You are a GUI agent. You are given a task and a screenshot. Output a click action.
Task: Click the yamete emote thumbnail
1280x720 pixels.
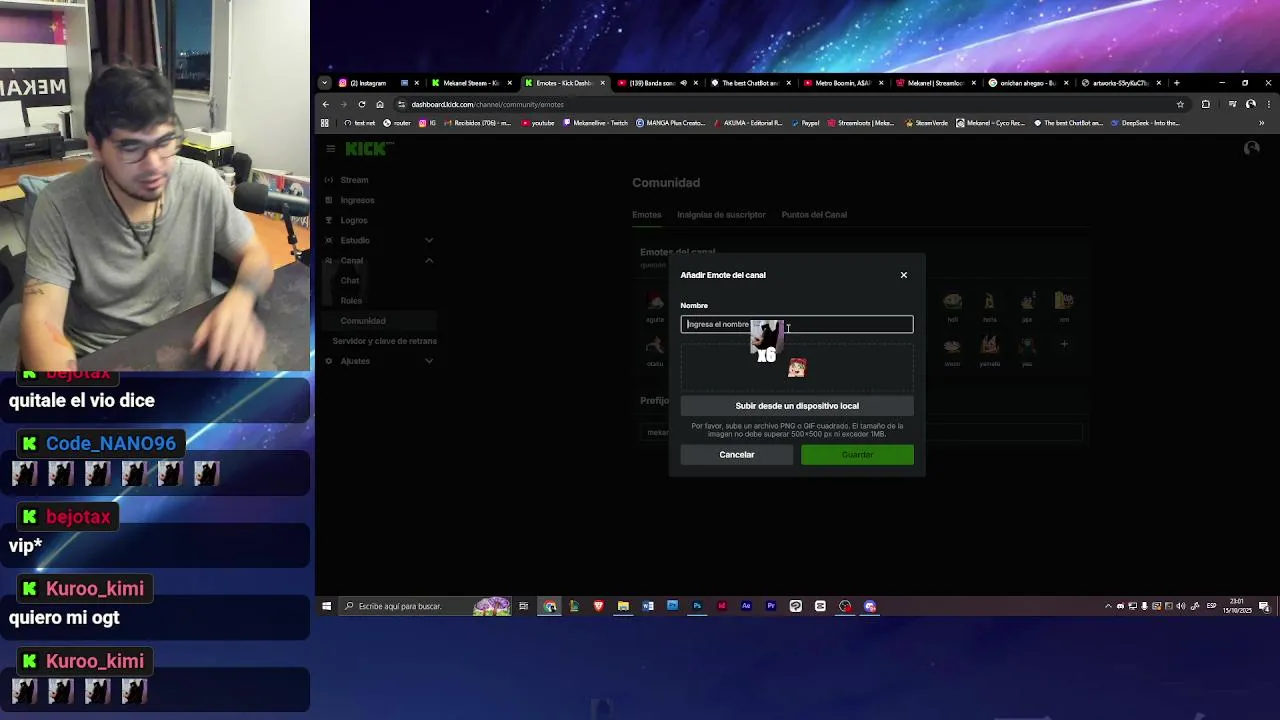click(x=989, y=346)
